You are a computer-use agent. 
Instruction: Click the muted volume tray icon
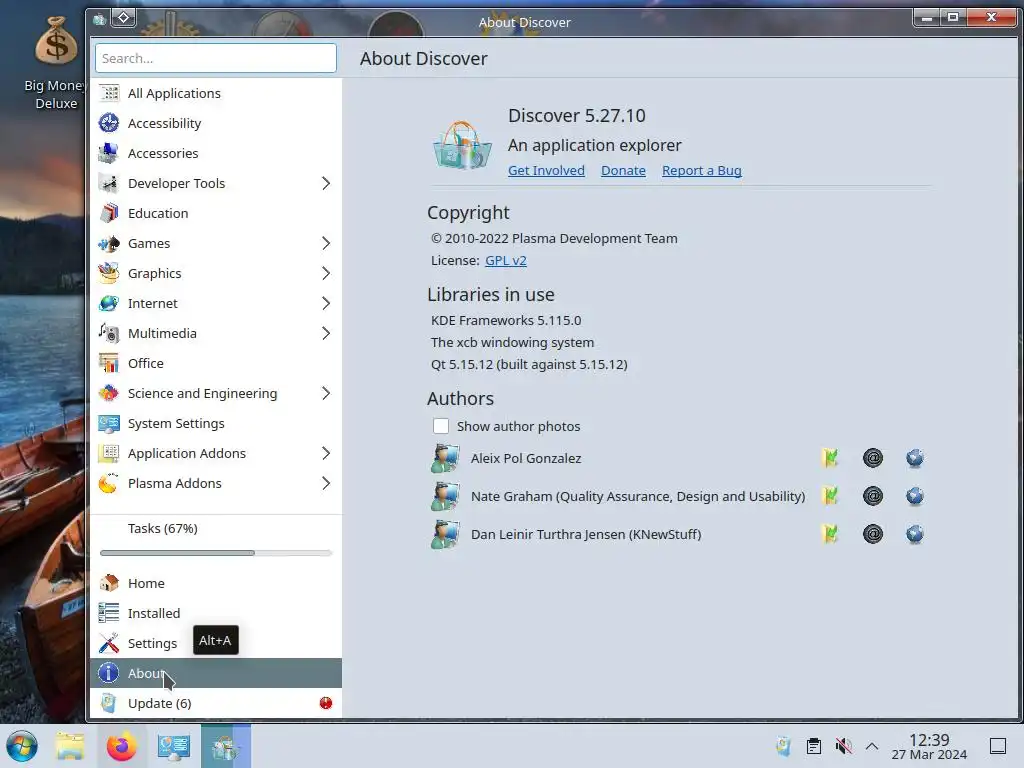(x=843, y=746)
